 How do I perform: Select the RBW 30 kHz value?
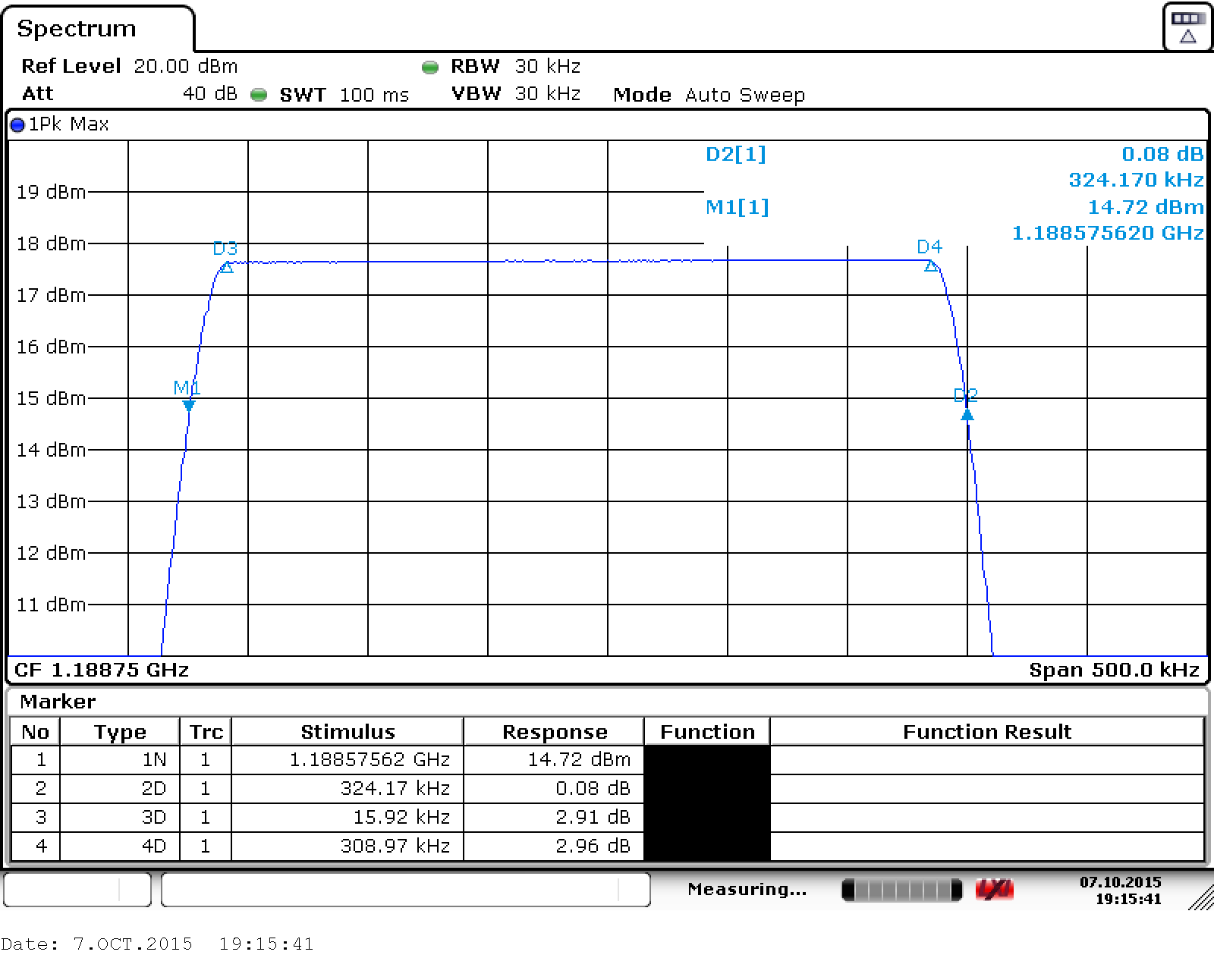click(547, 66)
